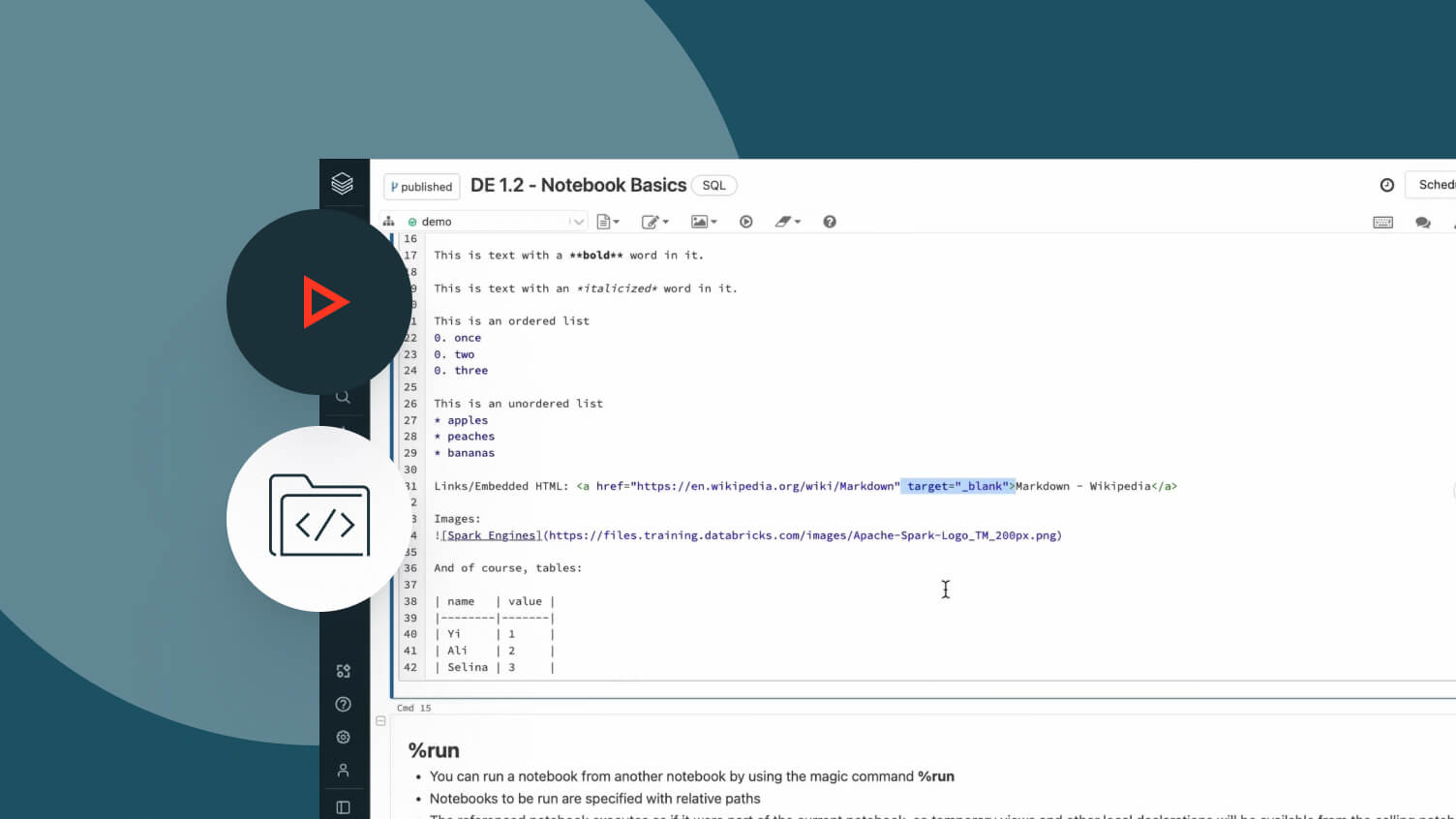Click the bullet item "* bananas"

(x=465, y=453)
